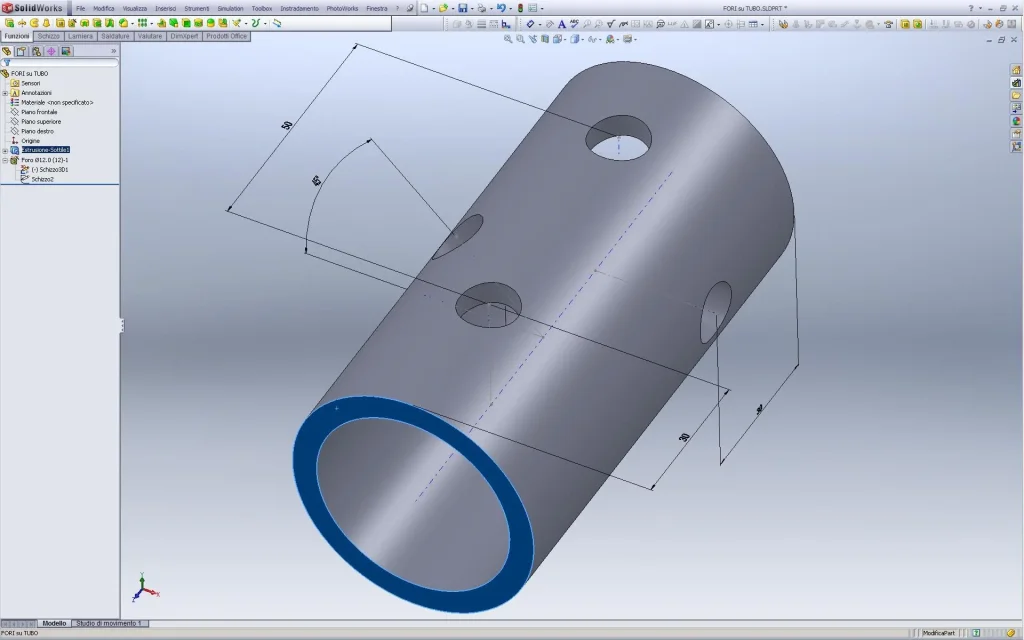Click the Save floppy disk icon
This screenshot has height=640, width=1024.
pos(462,8)
